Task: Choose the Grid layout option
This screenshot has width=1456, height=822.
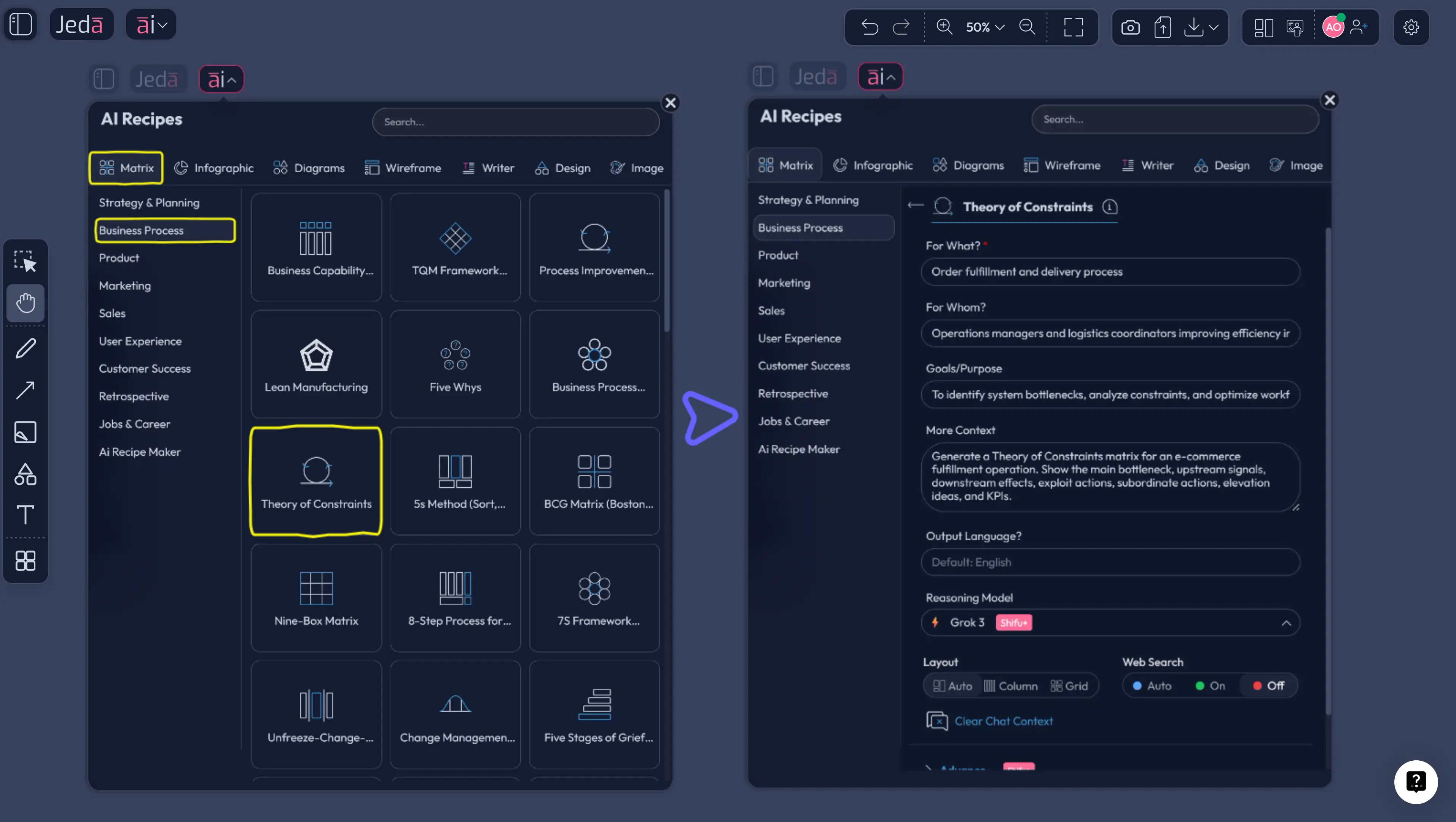Action: [1069, 686]
